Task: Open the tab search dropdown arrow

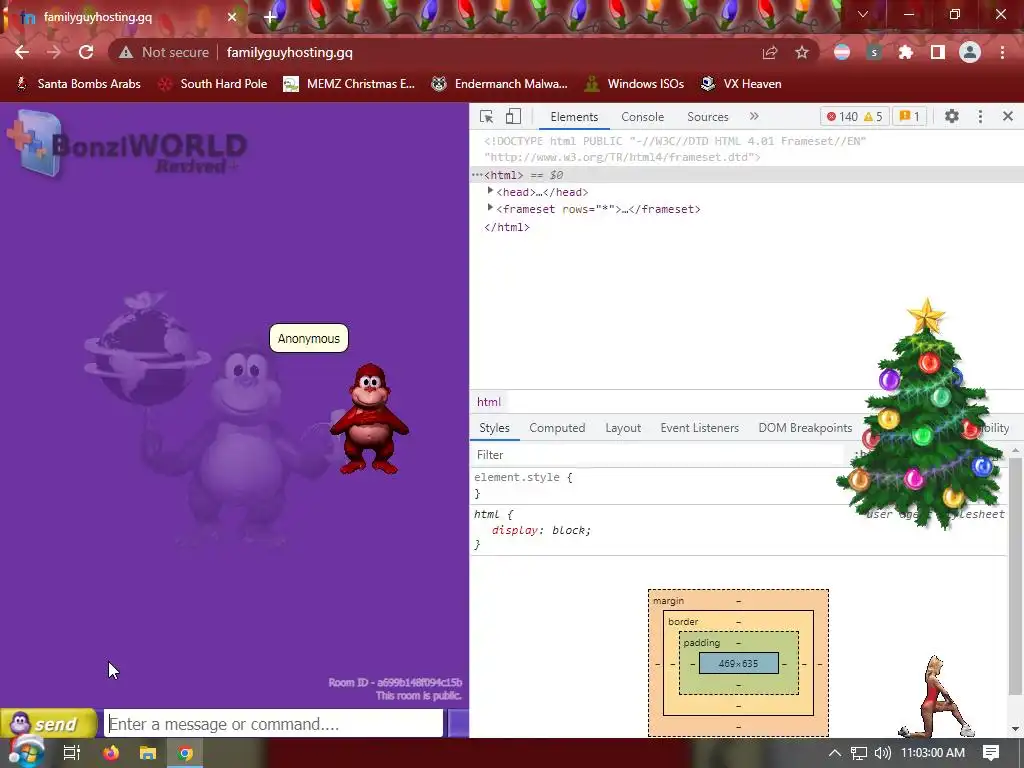Action: [x=863, y=14]
